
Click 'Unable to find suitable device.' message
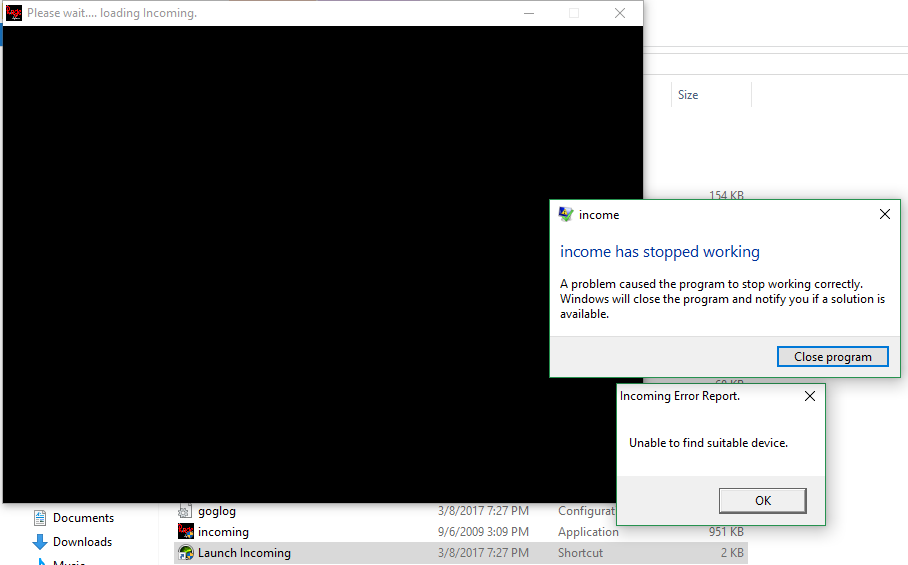[x=708, y=443]
